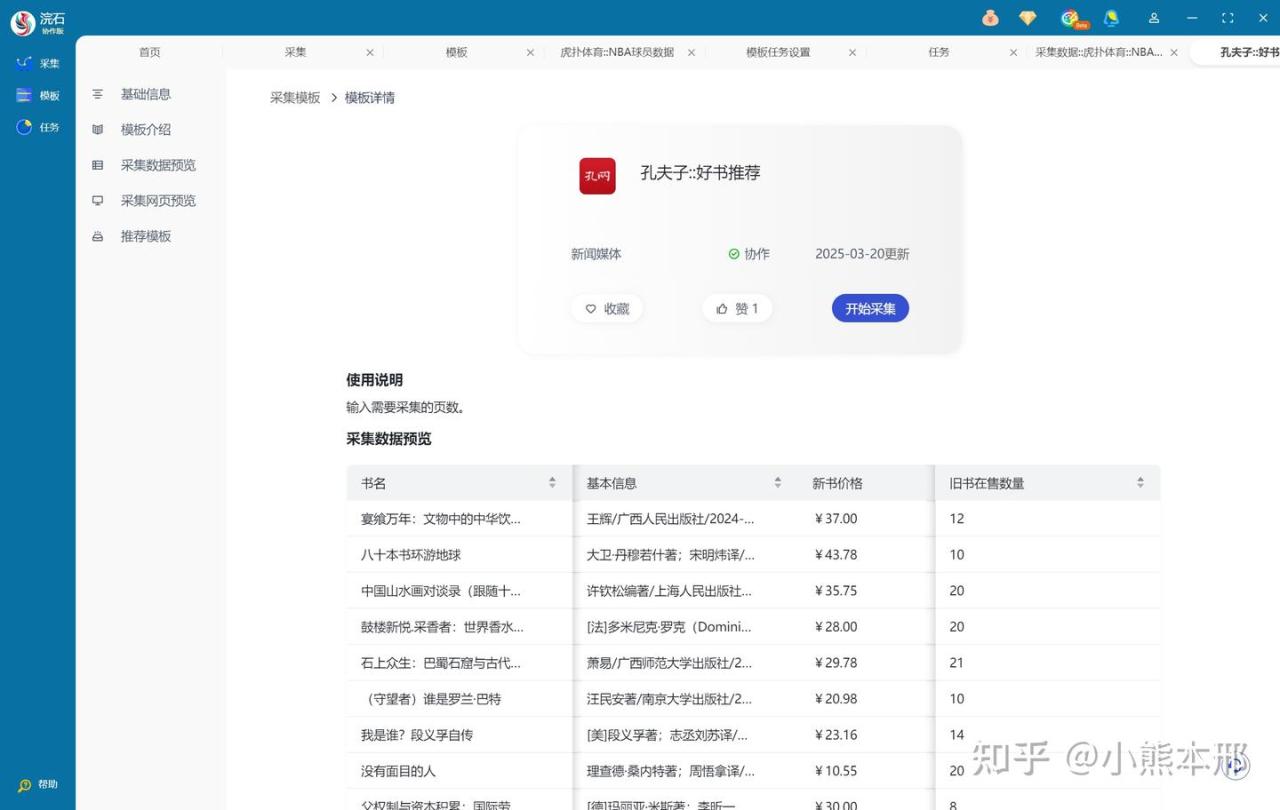1280x810 pixels.
Task: Click the 孔网 template logo thumbnail
Action: (597, 176)
